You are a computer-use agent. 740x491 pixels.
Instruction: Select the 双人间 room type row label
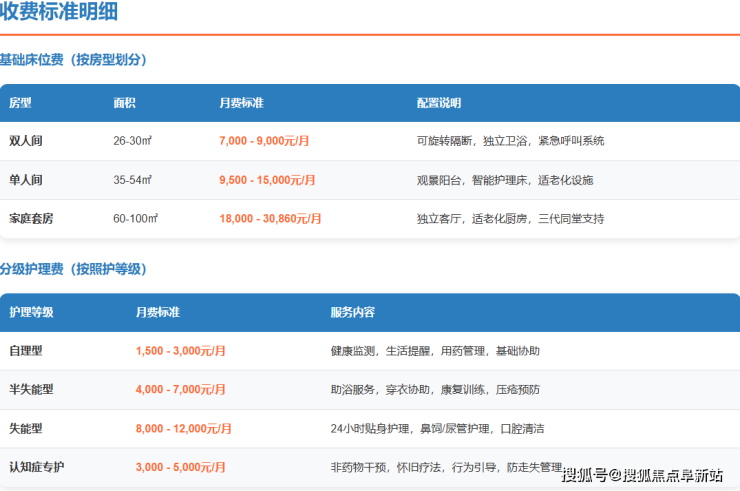tap(26, 141)
